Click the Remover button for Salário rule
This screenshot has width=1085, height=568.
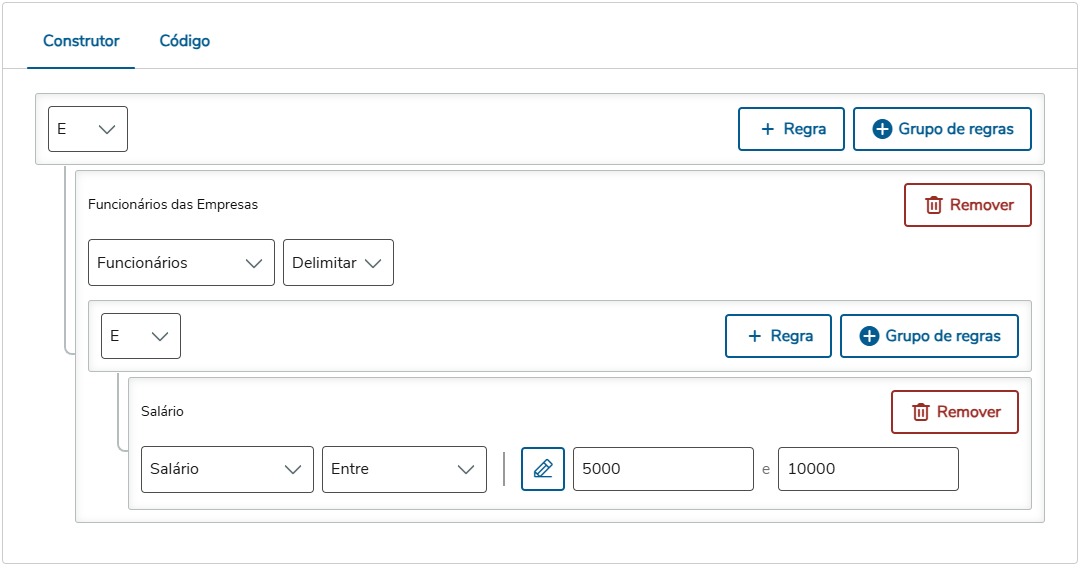click(955, 412)
